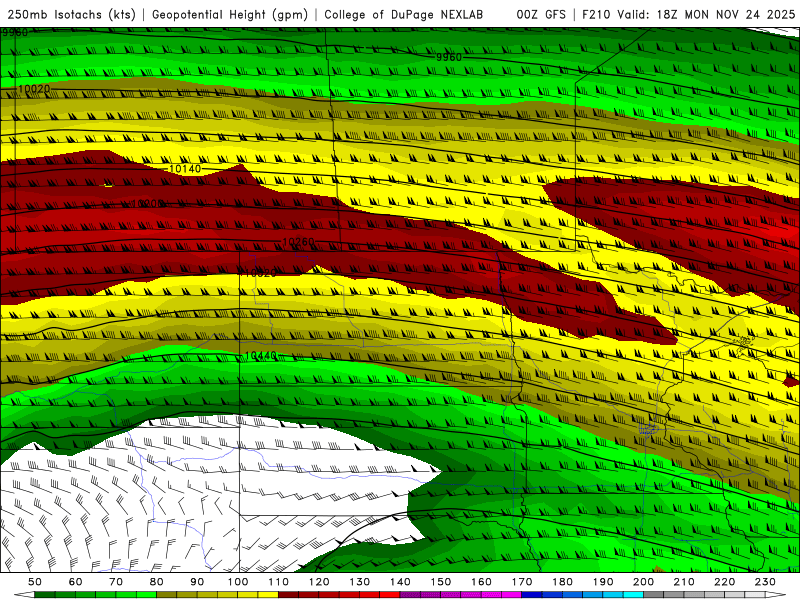
Task: Click the 10260 height contour label
Action: (x=298, y=241)
